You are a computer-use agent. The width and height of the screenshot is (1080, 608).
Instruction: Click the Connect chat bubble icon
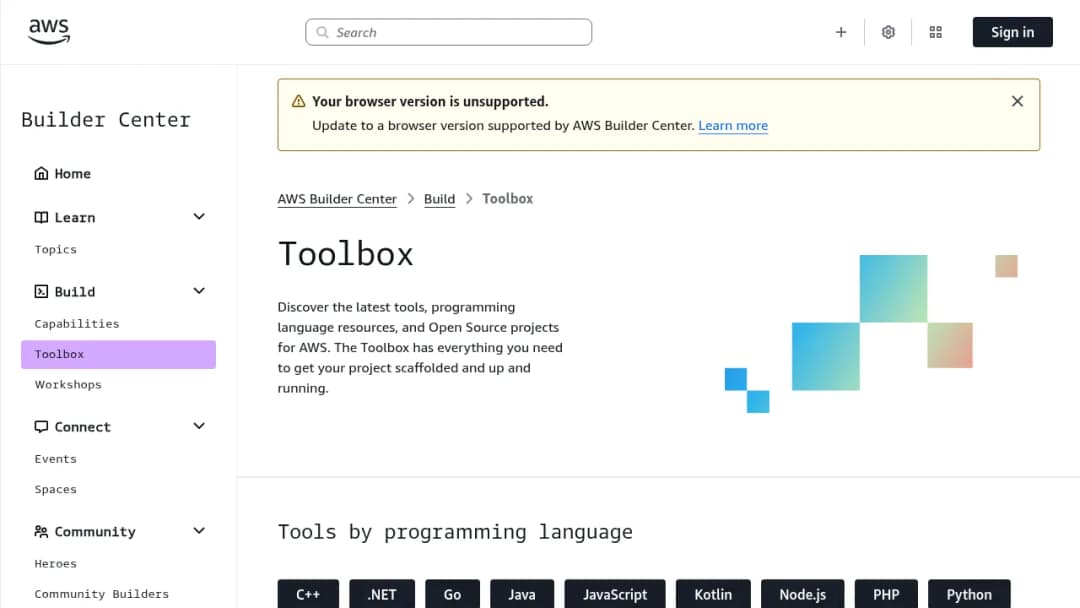[x=41, y=427]
